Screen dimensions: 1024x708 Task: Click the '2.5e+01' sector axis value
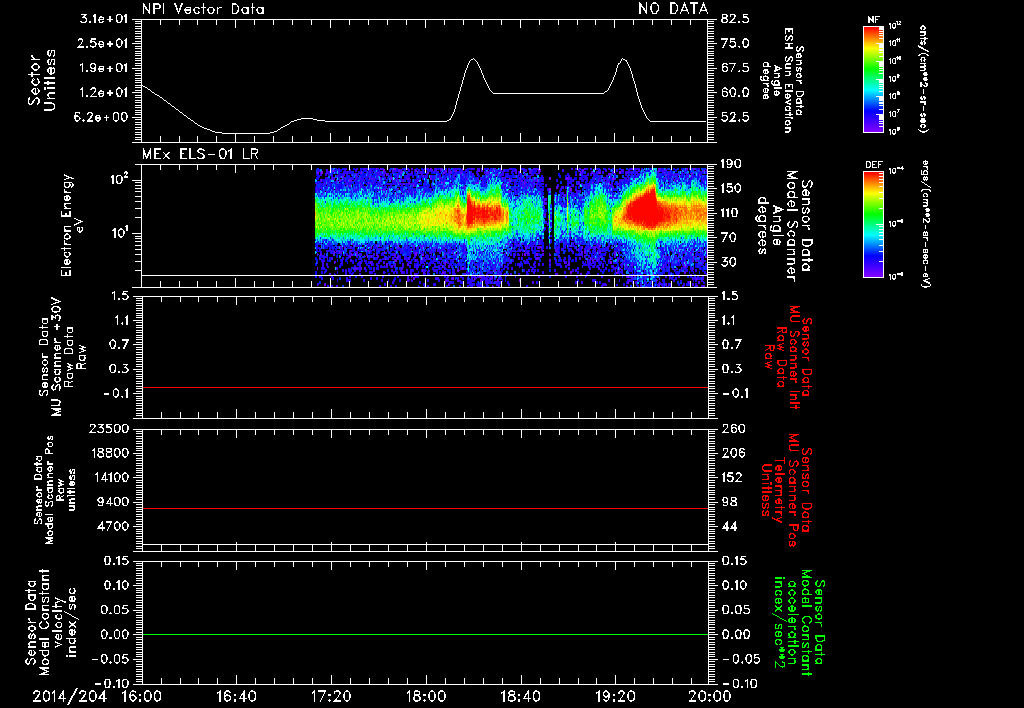104,43
